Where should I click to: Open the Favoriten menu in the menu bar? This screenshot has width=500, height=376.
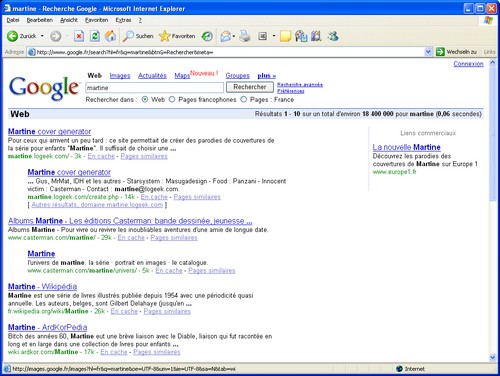96,20
